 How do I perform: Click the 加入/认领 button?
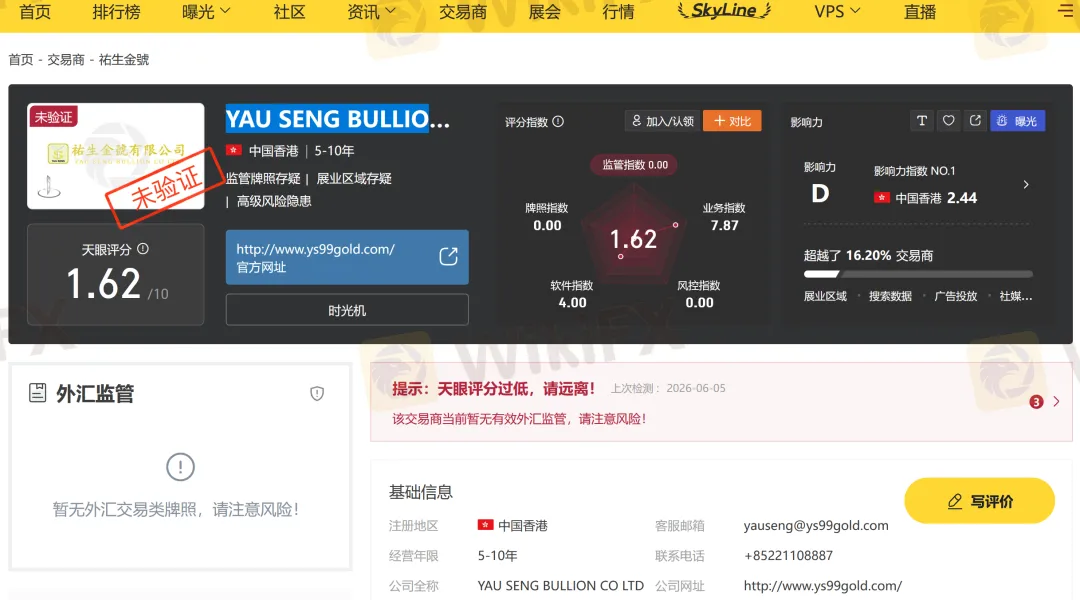coord(663,121)
